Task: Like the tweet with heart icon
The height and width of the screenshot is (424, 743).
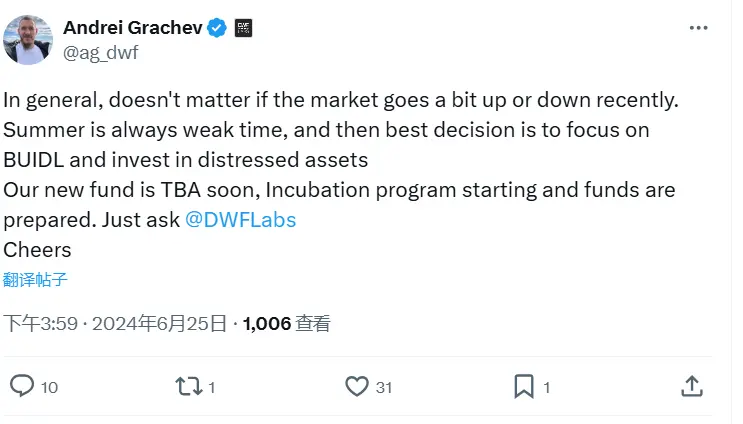Action: click(x=356, y=386)
